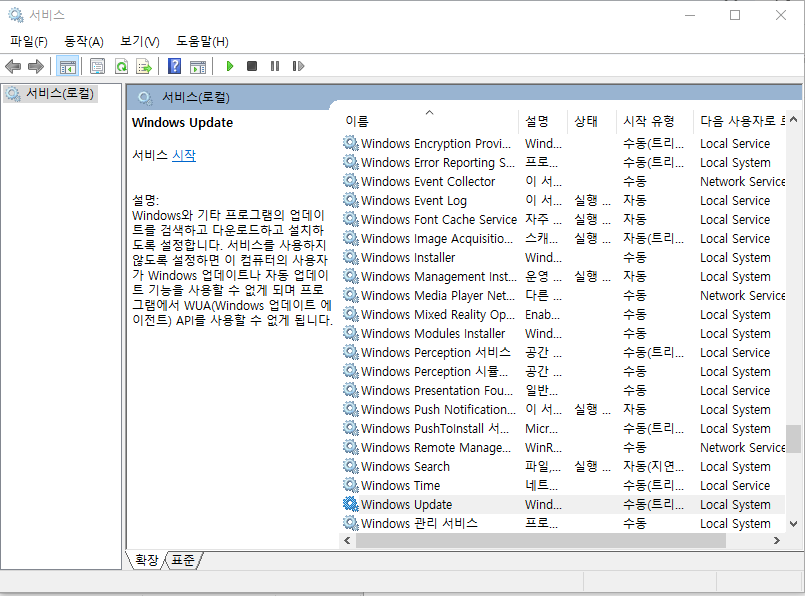Click 자동(지연... startup type of Windows Search
This screenshot has height=596, width=805.
[653, 466]
